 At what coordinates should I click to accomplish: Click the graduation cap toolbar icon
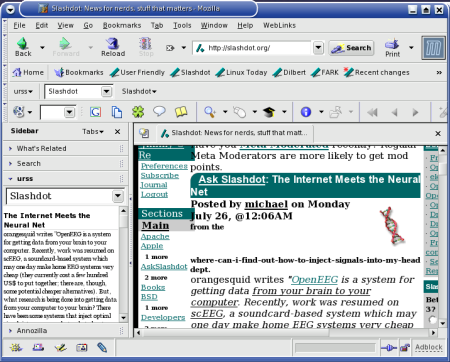[x=269, y=112]
